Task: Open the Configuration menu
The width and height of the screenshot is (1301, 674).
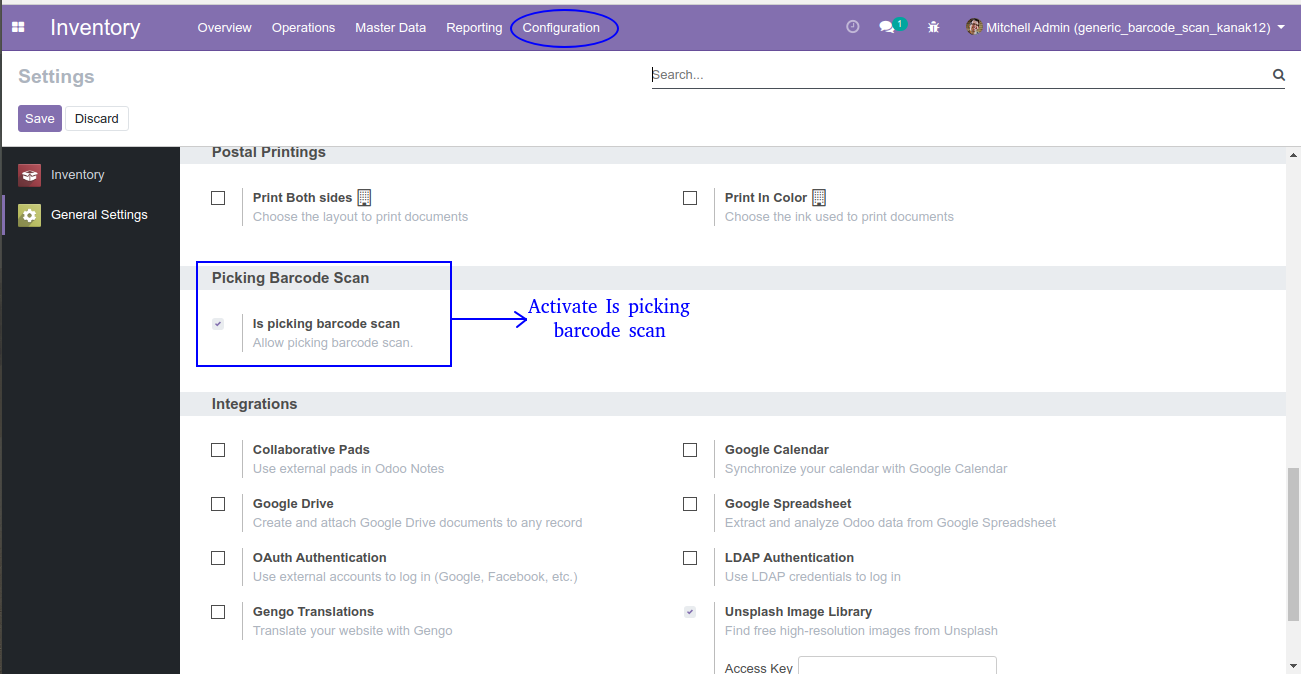Action: pyautogui.click(x=561, y=27)
